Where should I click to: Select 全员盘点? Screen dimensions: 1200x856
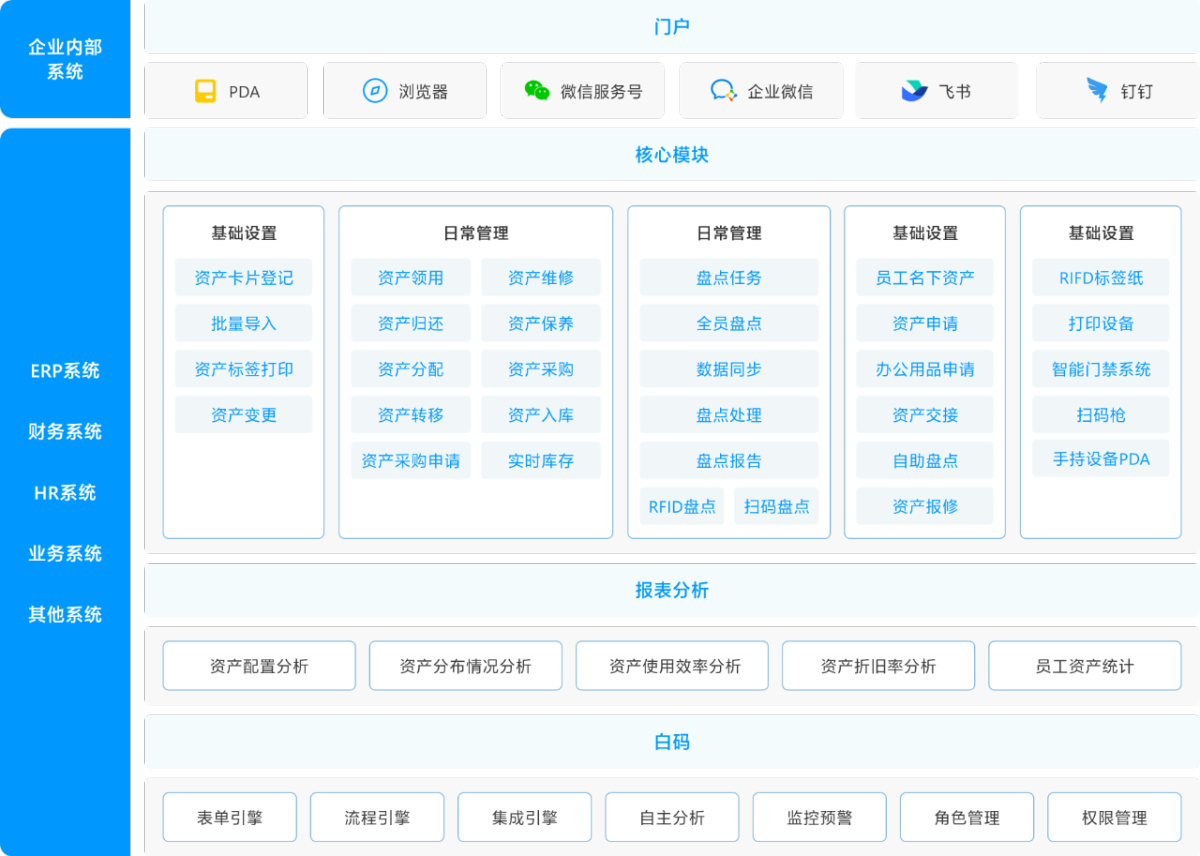(729, 324)
